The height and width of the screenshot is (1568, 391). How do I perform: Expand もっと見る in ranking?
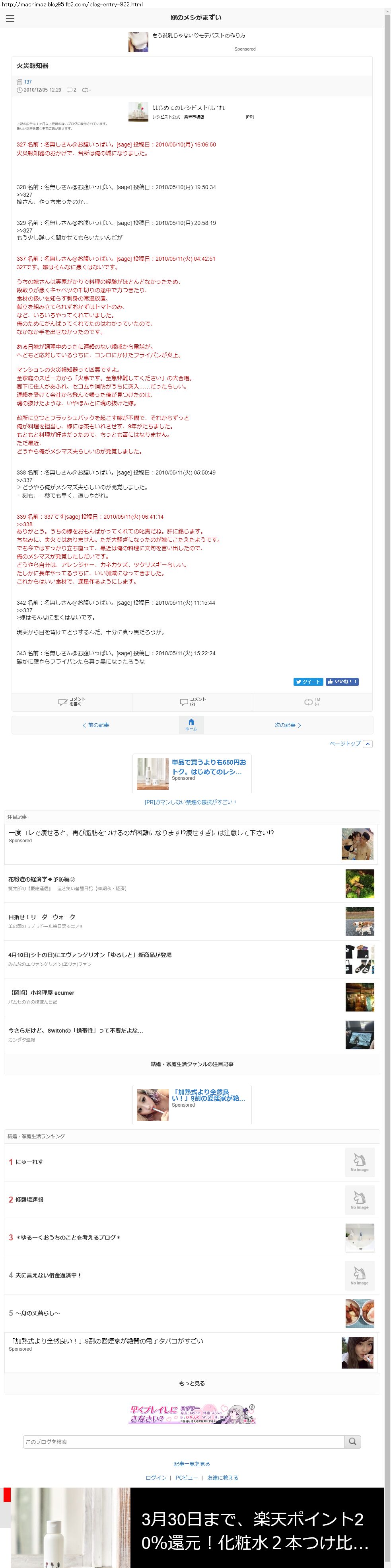coord(192,1384)
